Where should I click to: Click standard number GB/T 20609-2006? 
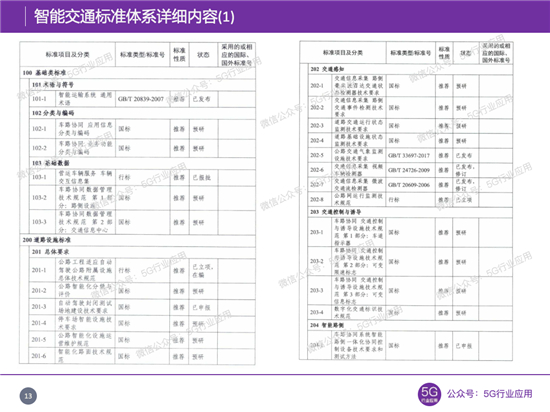point(409,185)
